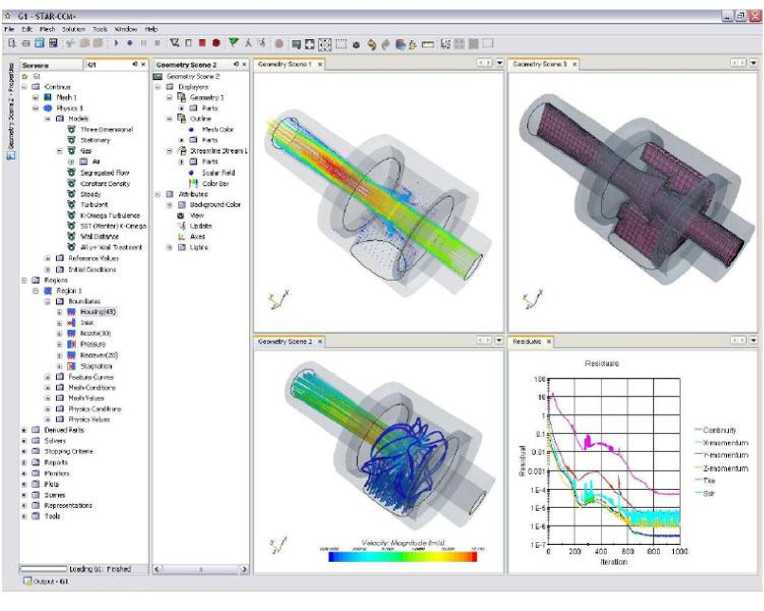
Task: Click the scene tree horizontal scrollbar
Action: 201,569
